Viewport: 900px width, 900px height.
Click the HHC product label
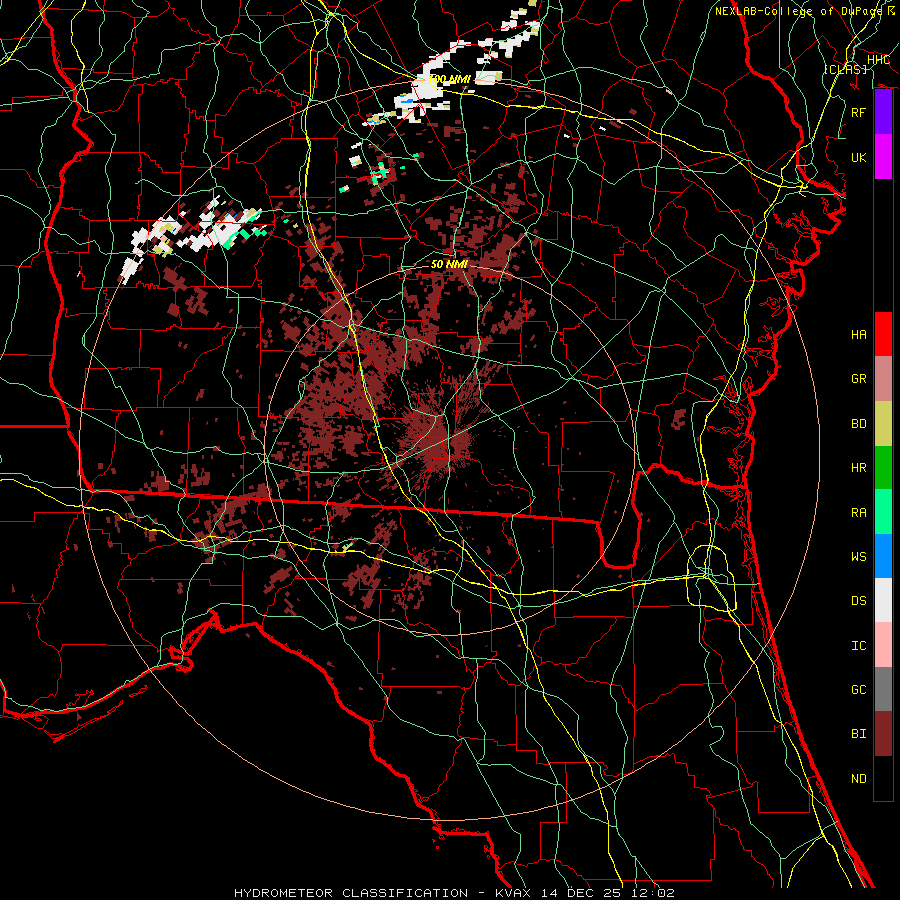(x=878, y=59)
